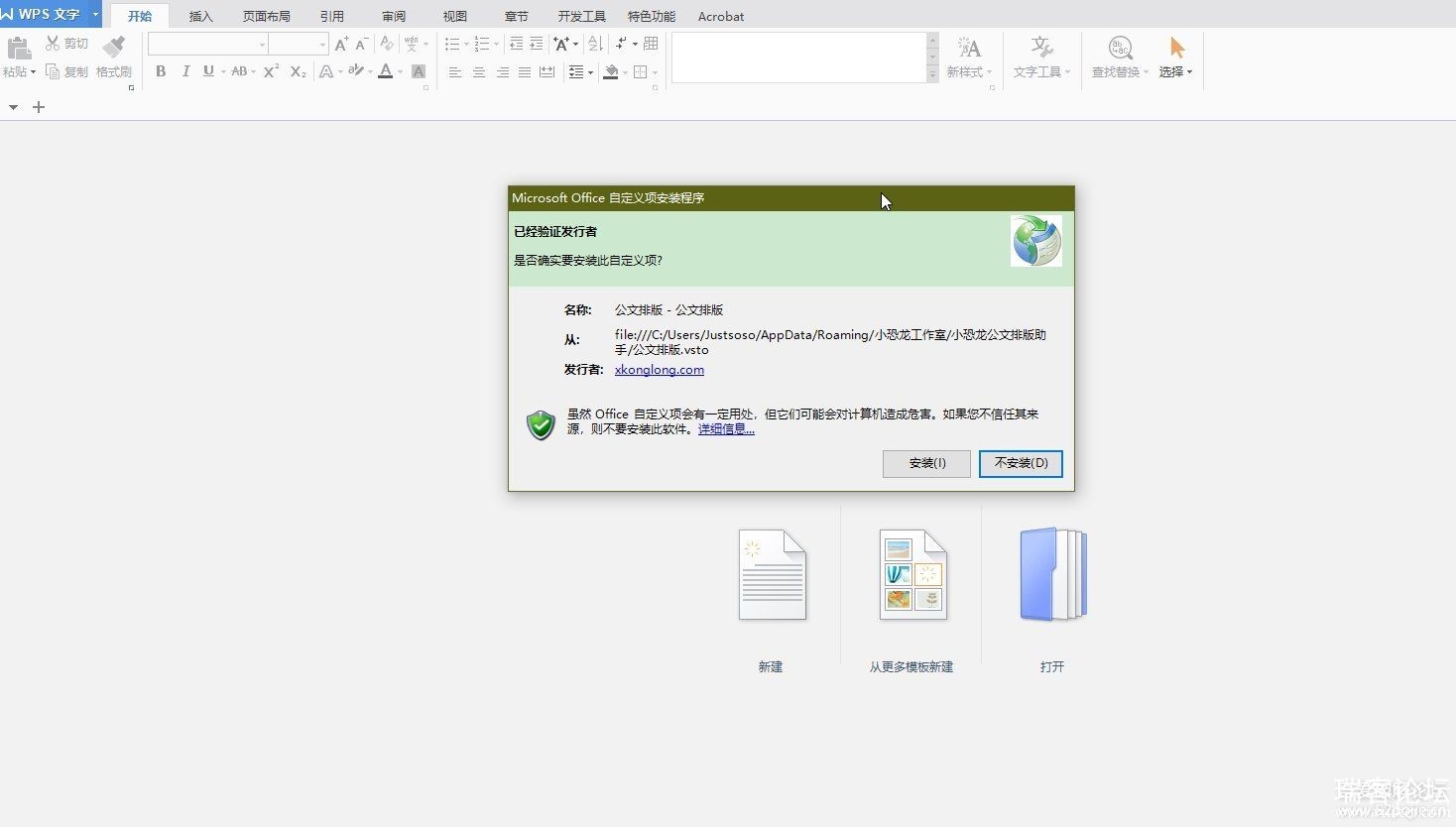Open the xkonglong.com publisher link
This screenshot has width=1456, height=827.
pos(660,370)
